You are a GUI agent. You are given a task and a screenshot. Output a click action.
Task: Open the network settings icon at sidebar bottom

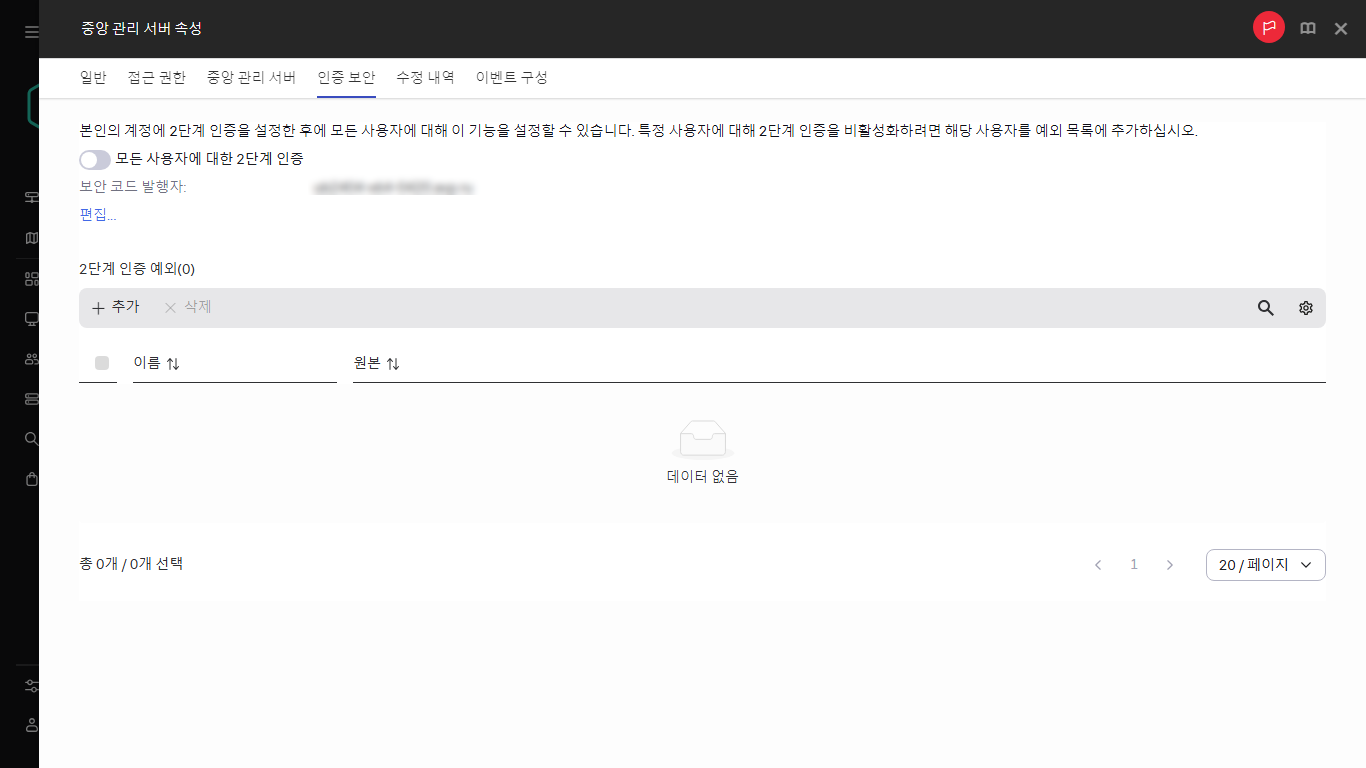coord(30,686)
